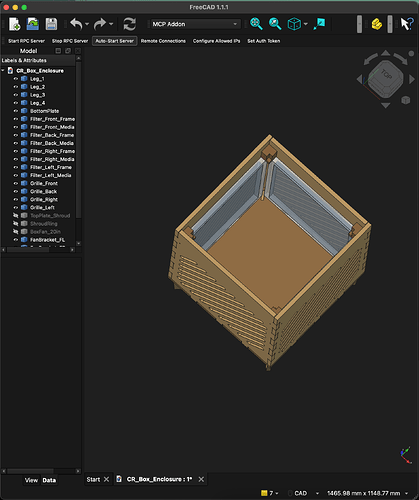Click the Model panel float window icon
Screen dimensions: 419x500
tap(68, 51)
